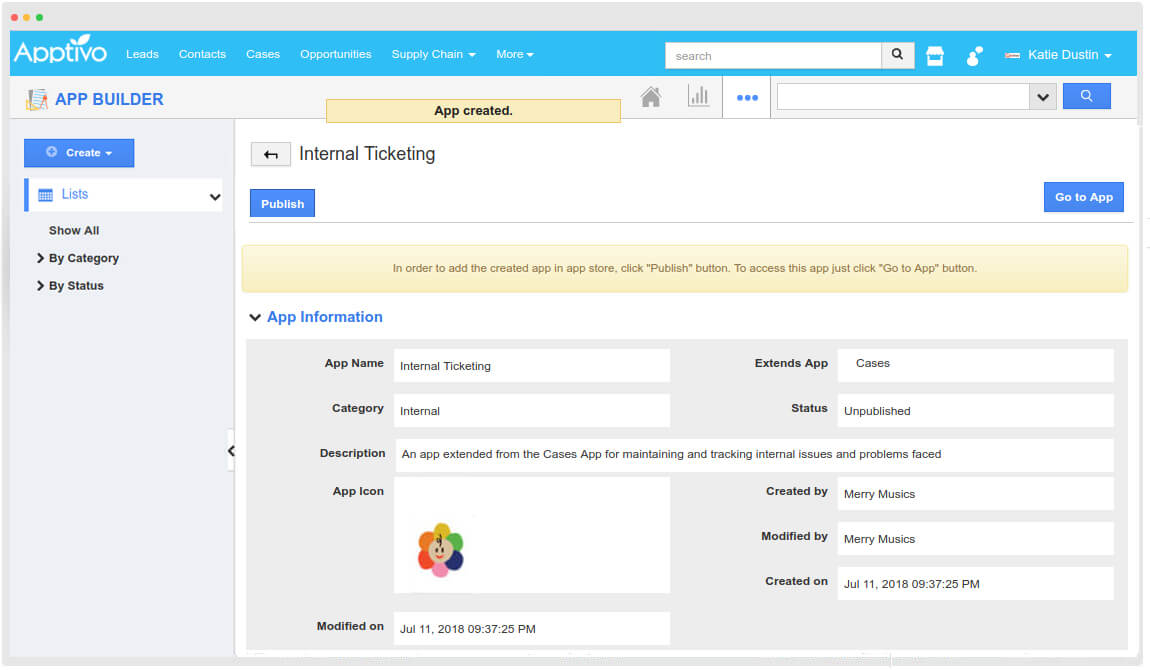Open the Create dropdown button
The width and height of the screenshot is (1150, 670).
(79, 153)
